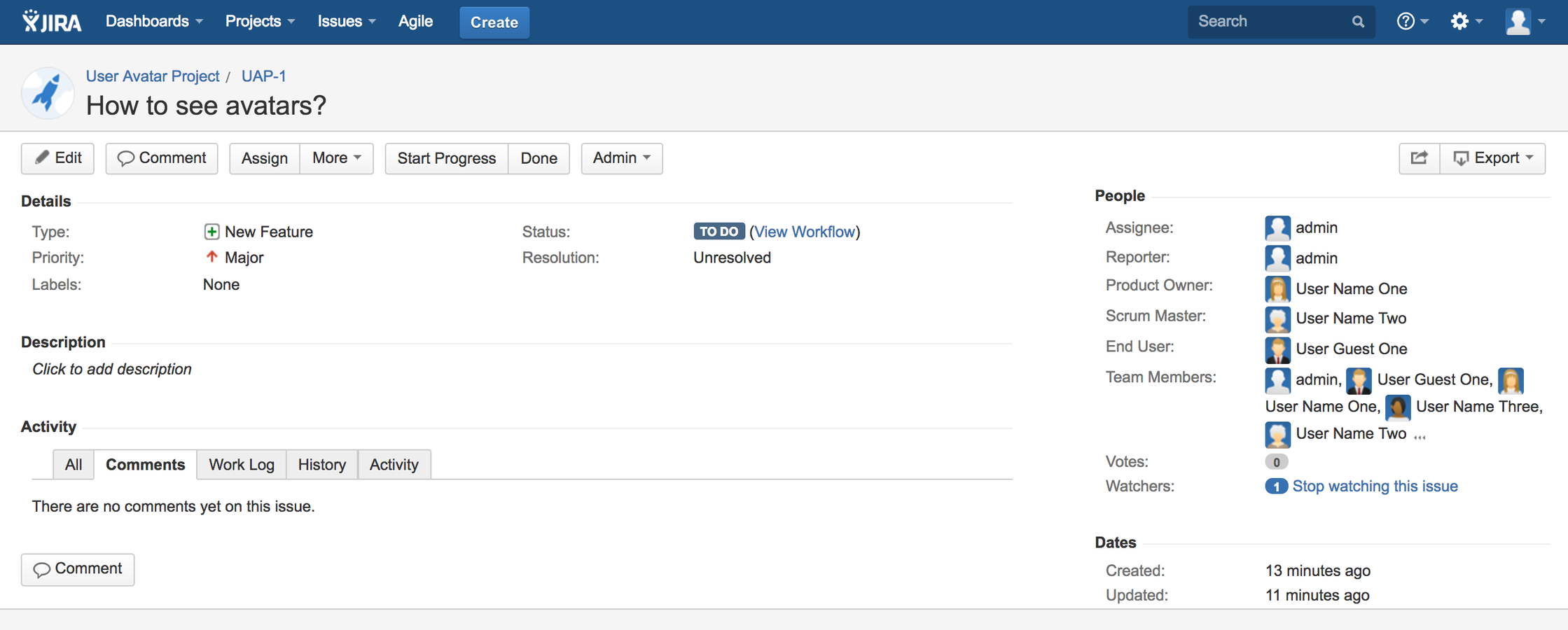Click Team Members admin avatar
Image resolution: width=1568 pixels, height=630 pixels.
click(1277, 380)
